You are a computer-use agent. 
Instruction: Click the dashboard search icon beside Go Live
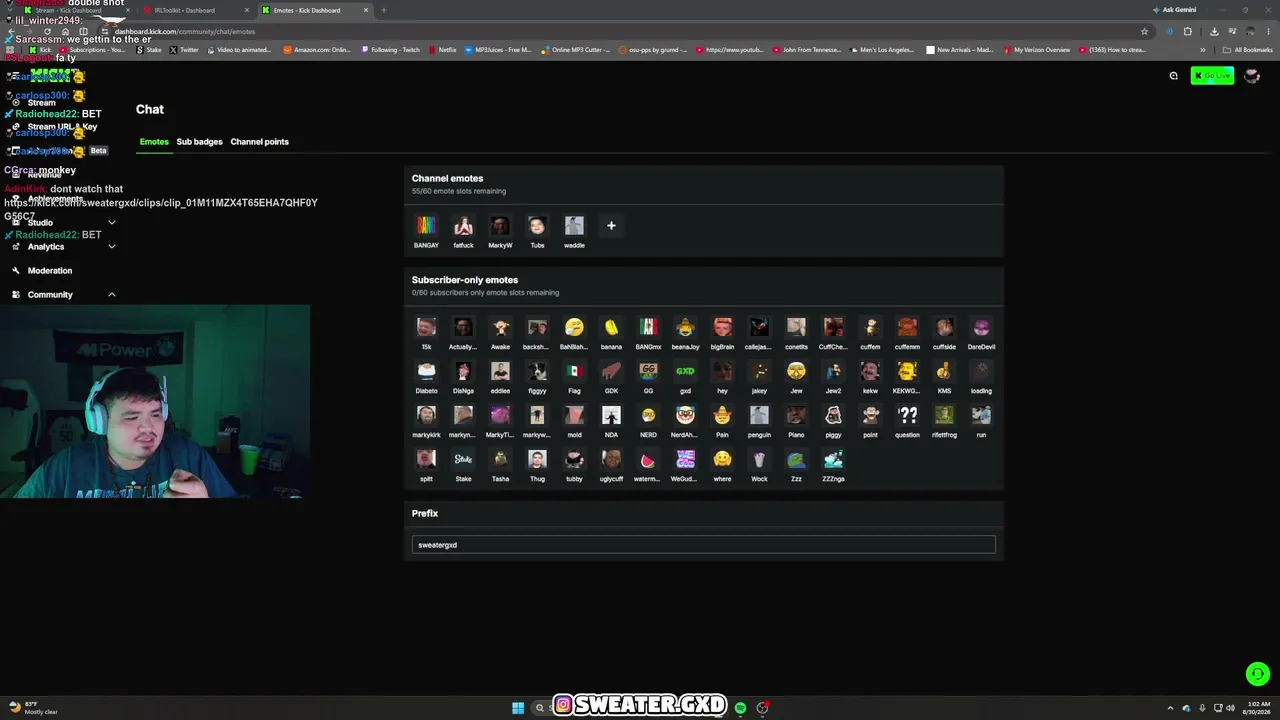click(x=1174, y=76)
